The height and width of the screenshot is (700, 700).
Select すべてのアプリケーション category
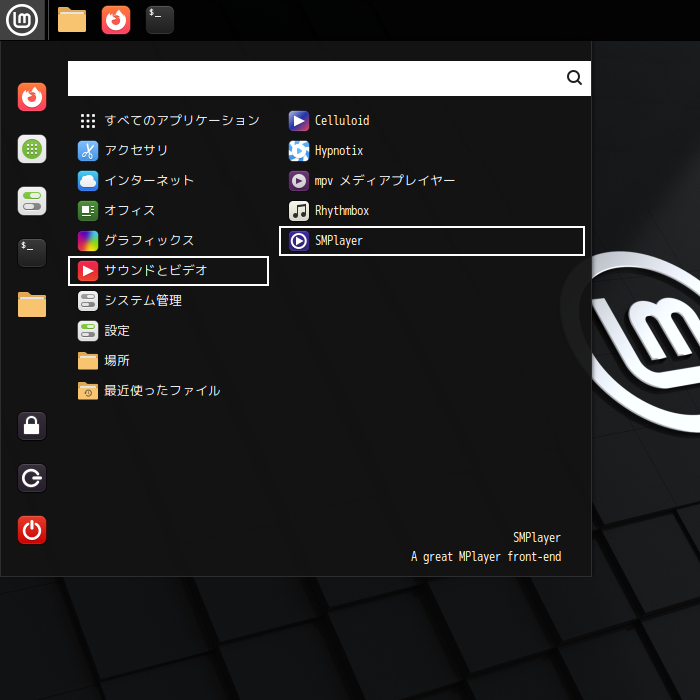pos(169,121)
